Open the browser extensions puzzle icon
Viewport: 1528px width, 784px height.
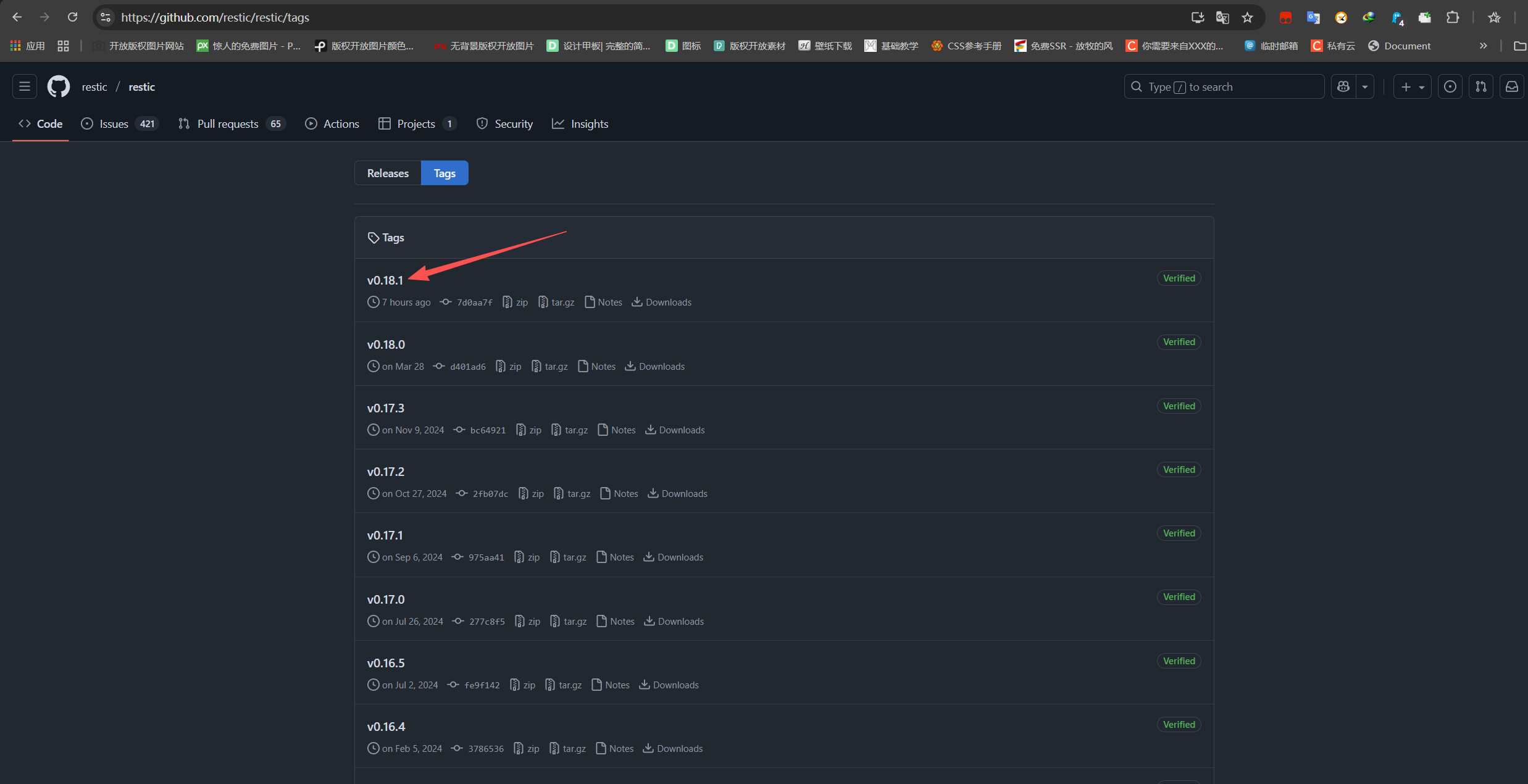1453,17
